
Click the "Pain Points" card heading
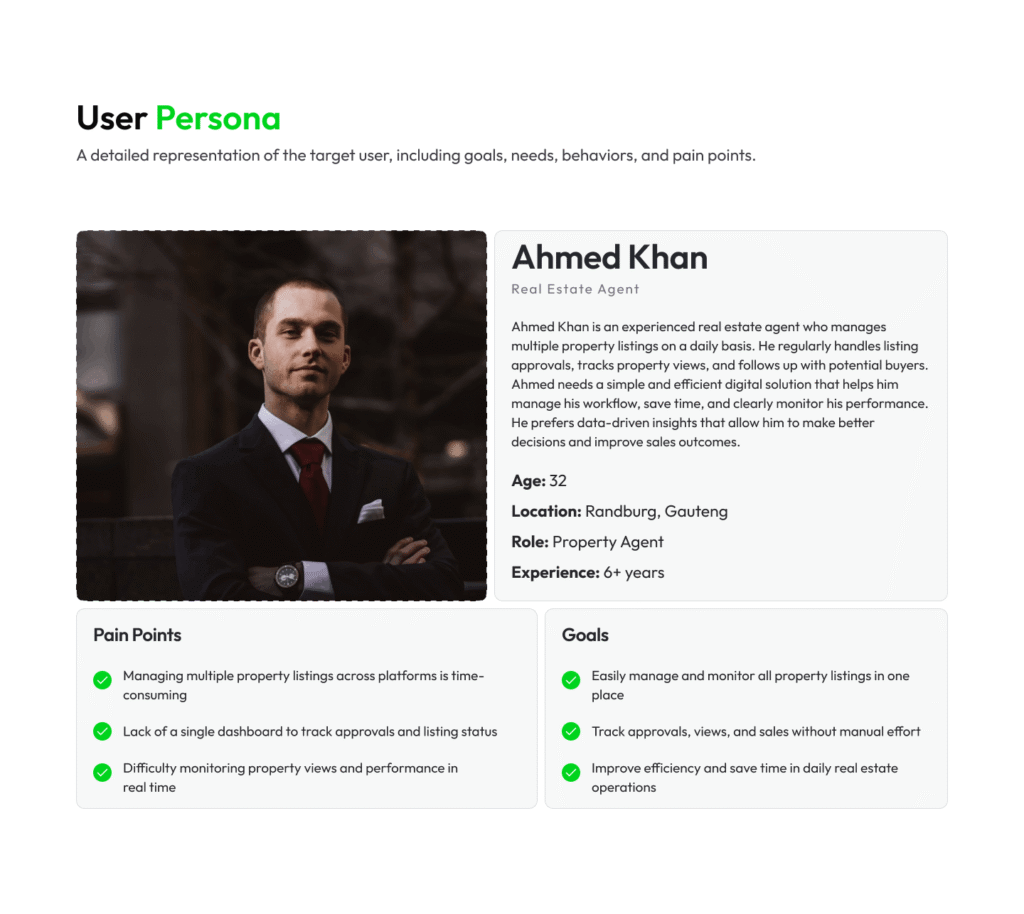pyautogui.click(x=137, y=635)
